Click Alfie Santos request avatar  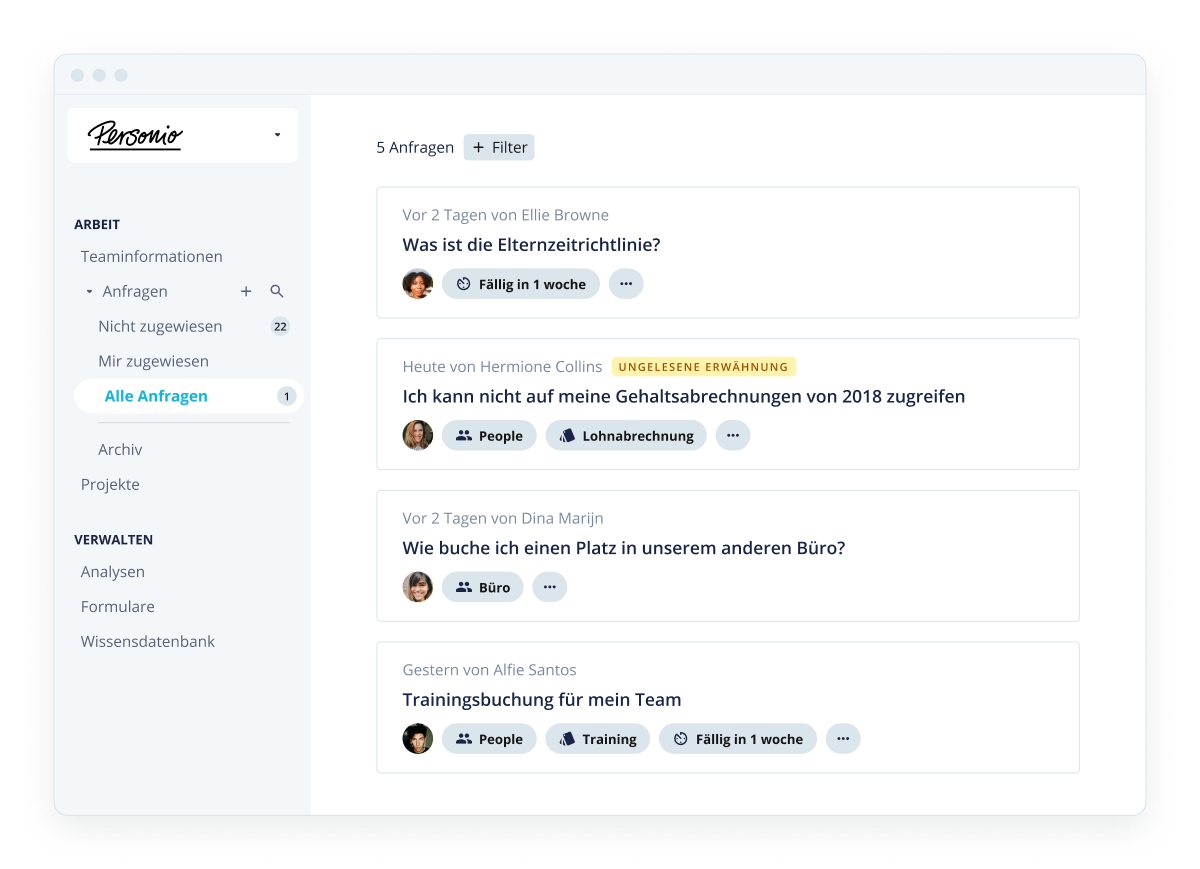coord(418,739)
